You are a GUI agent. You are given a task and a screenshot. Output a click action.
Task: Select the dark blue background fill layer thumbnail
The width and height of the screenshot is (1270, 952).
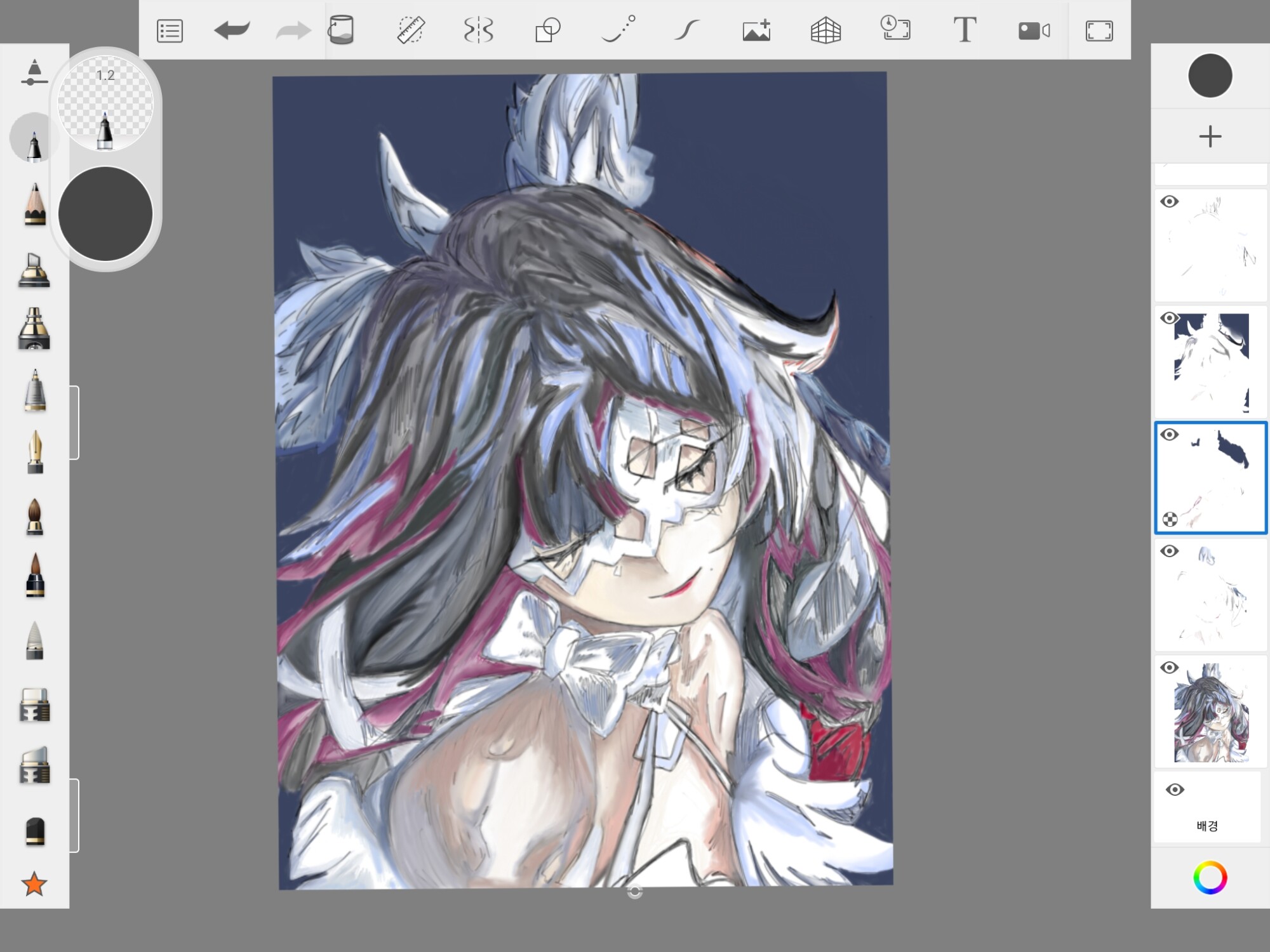click(1212, 362)
